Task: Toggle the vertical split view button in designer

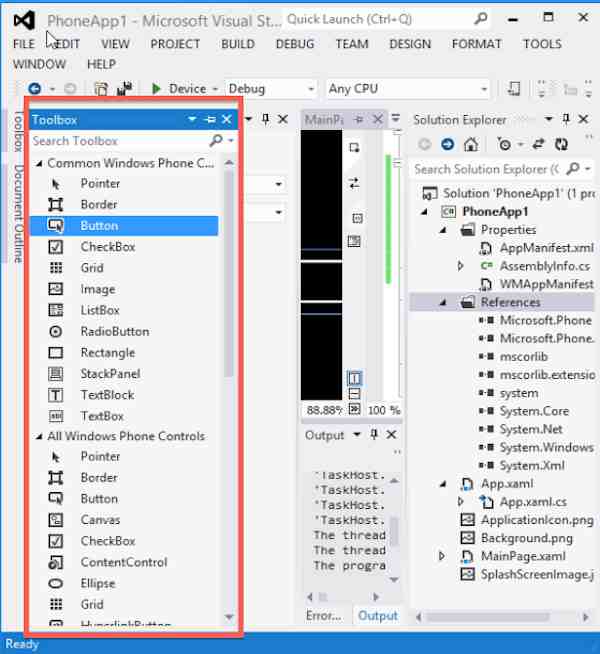Action: [x=354, y=378]
